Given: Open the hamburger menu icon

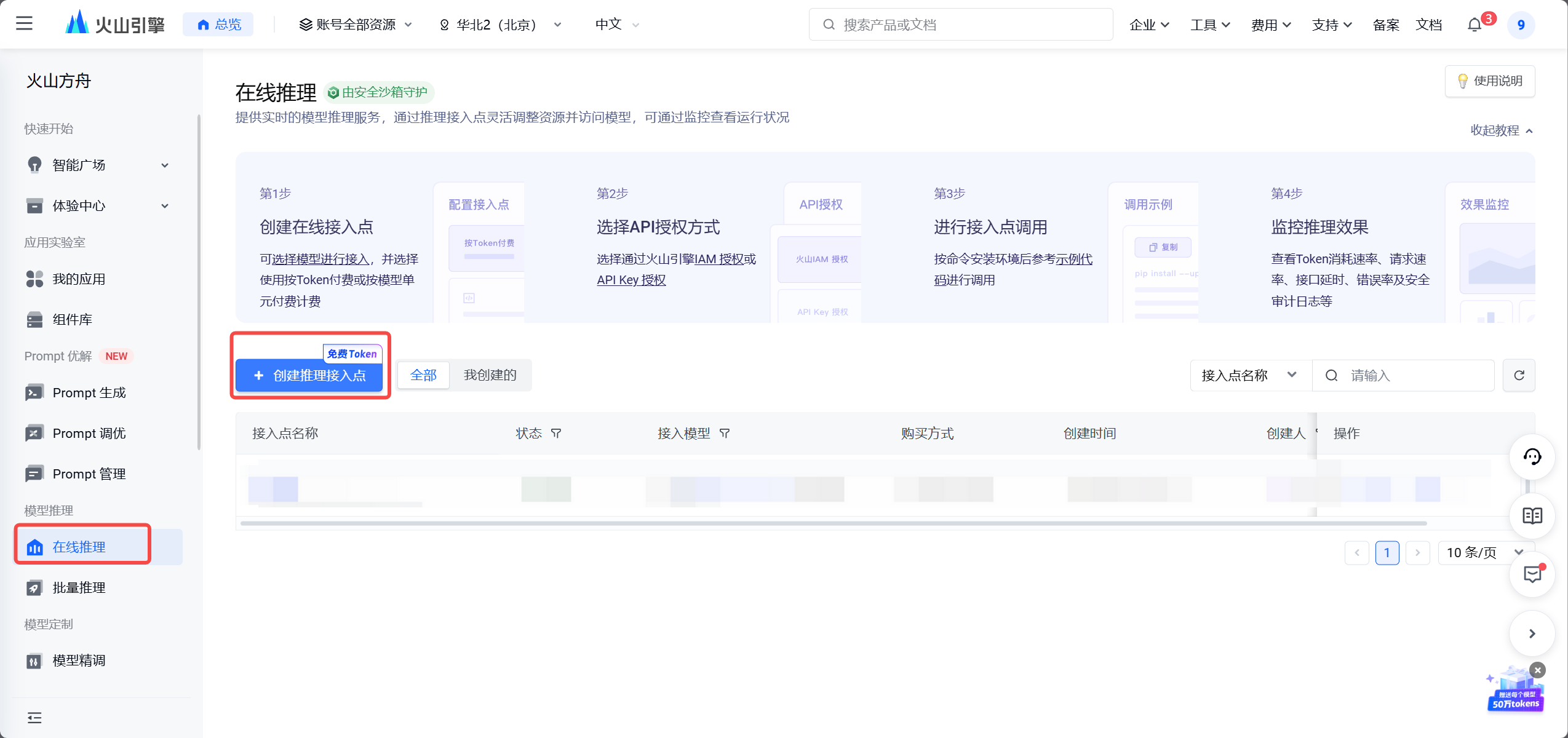Looking at the screenshot, I should 25,24.
